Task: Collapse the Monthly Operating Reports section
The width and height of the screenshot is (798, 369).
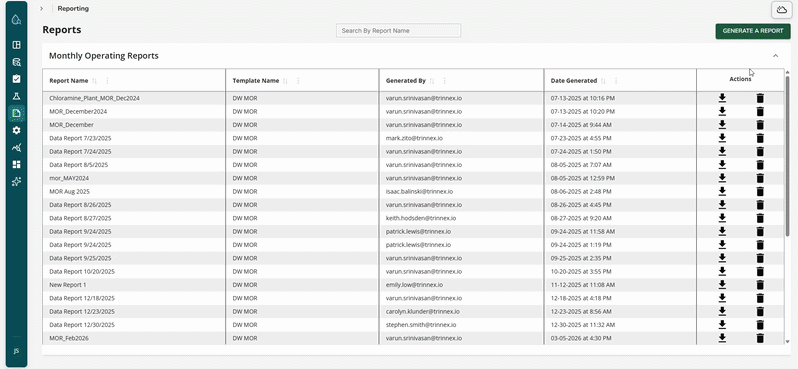Action: point(775,55)
